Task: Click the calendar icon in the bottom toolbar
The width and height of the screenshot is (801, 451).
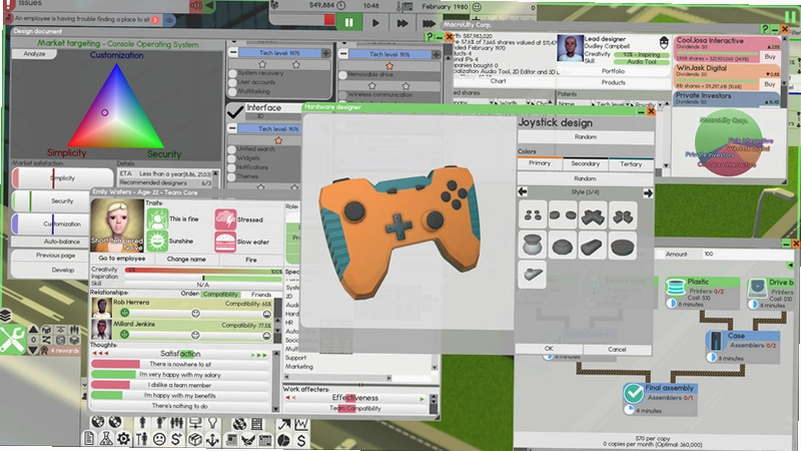Action: click(266, 440)
